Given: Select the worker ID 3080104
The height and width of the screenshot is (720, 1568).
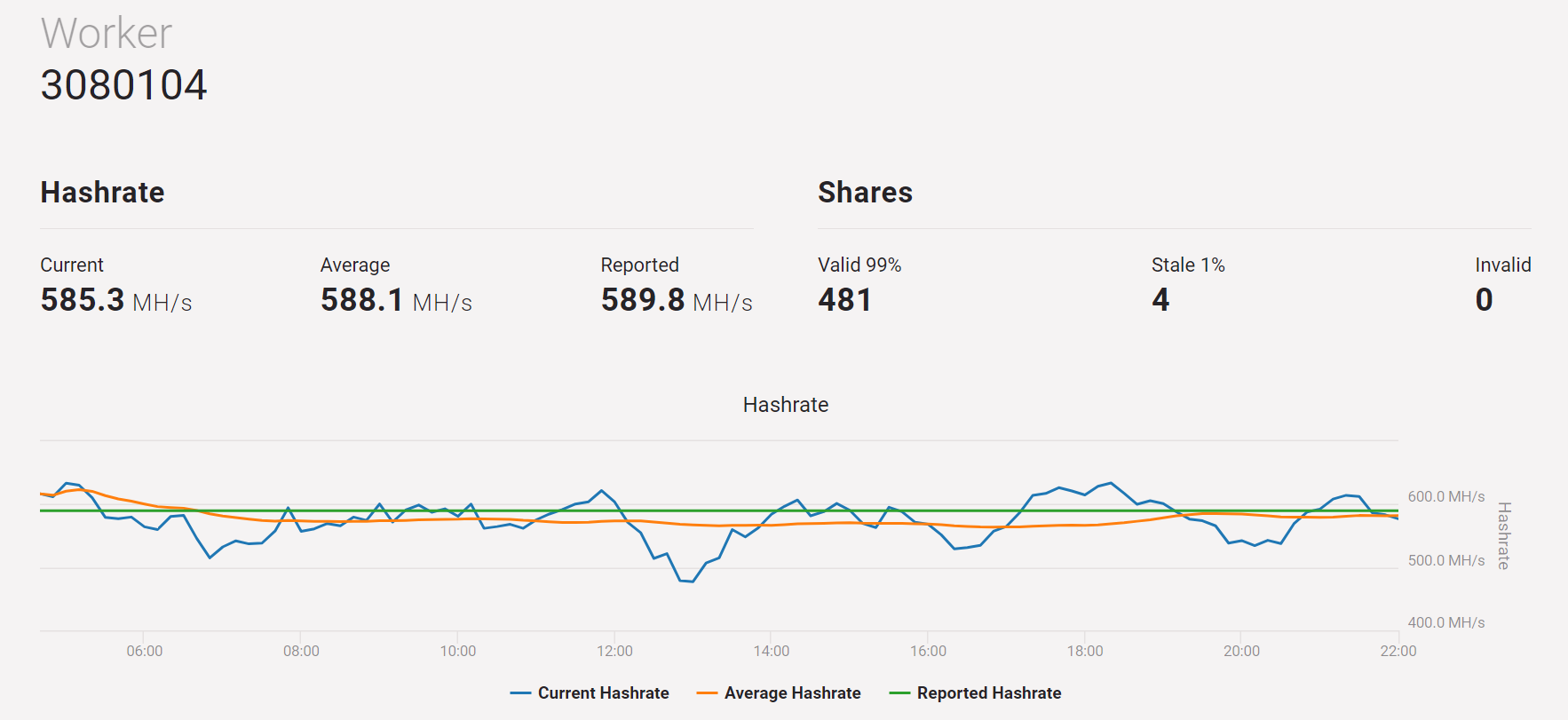Looking at the screenshot, I should click(123, 85).
